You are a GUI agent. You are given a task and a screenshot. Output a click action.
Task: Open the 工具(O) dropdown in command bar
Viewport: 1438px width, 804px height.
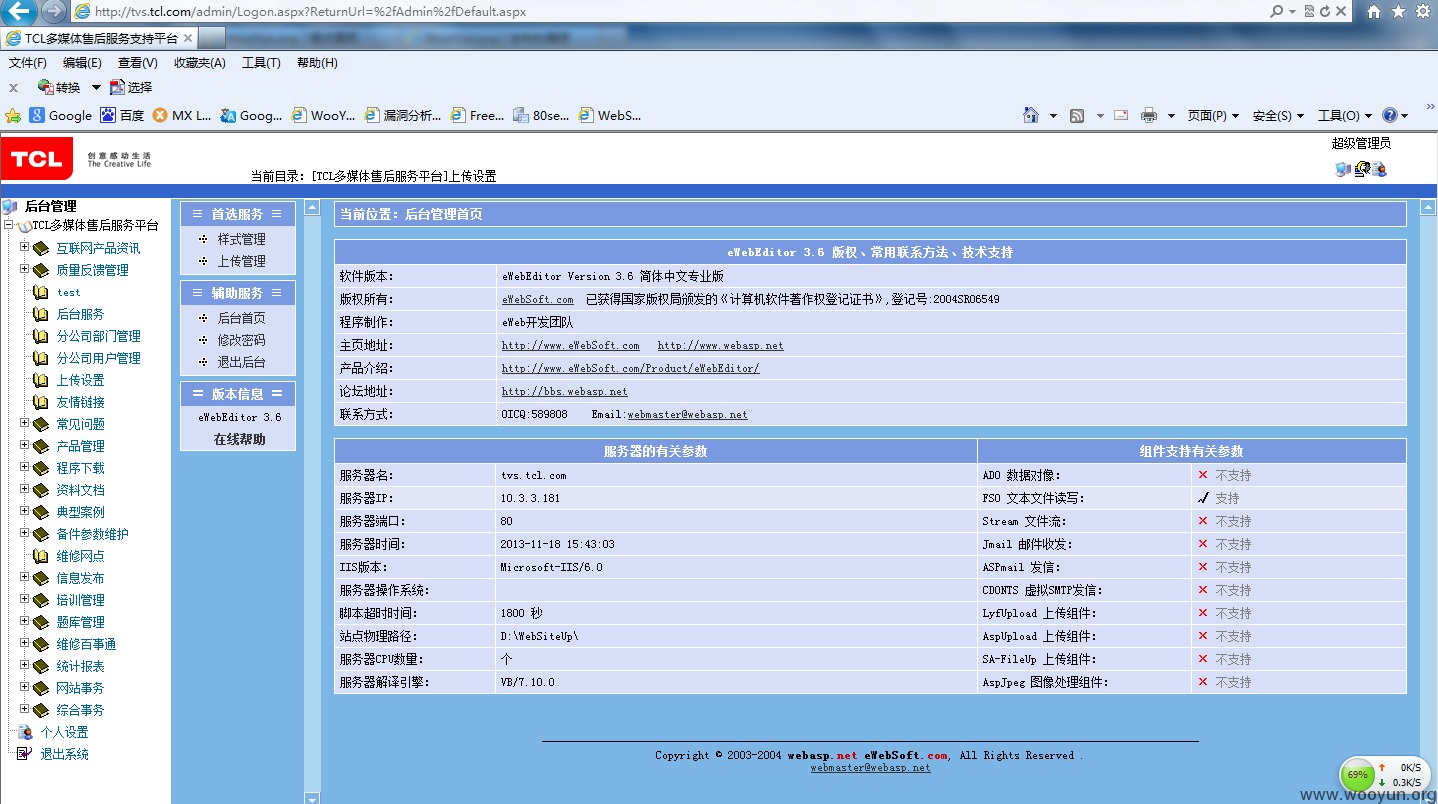click(x=1345, y=115)
